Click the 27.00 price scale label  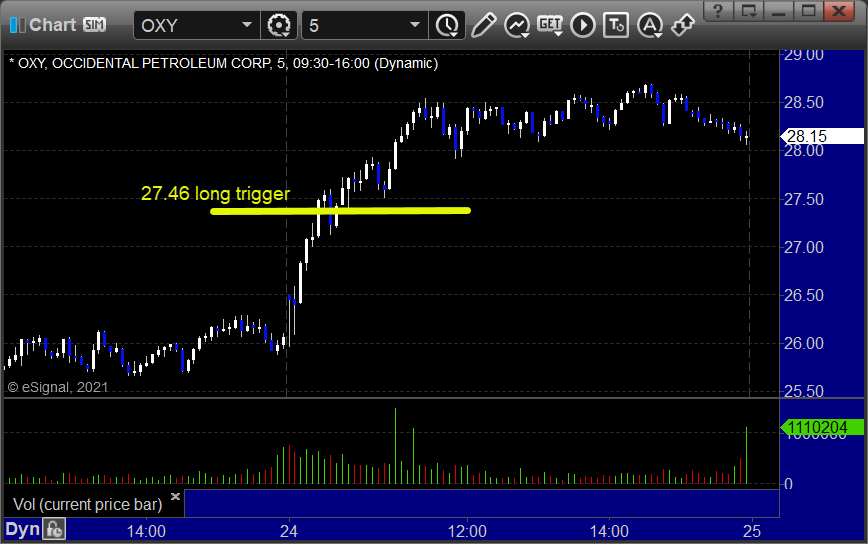coord(804,247)
